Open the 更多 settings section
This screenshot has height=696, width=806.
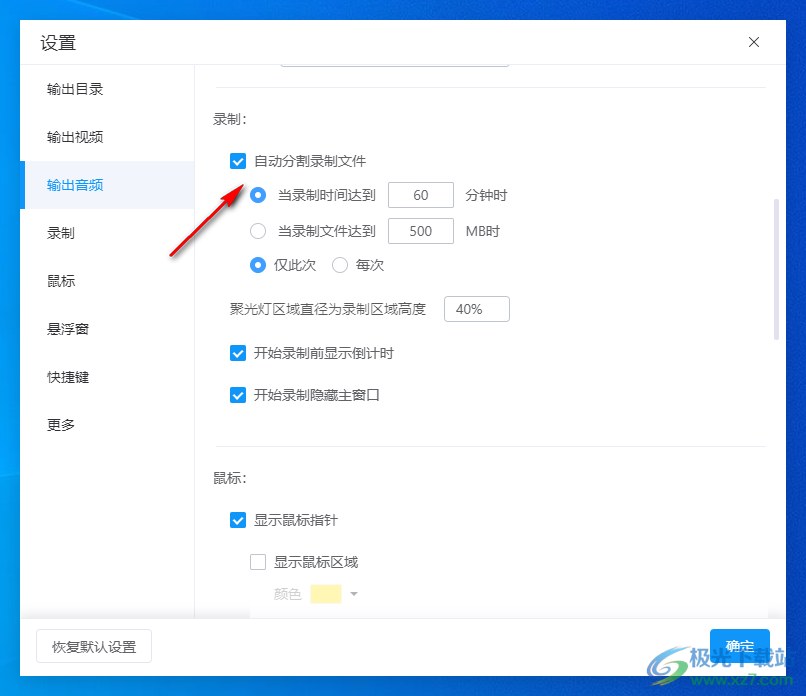pos(107,425)
